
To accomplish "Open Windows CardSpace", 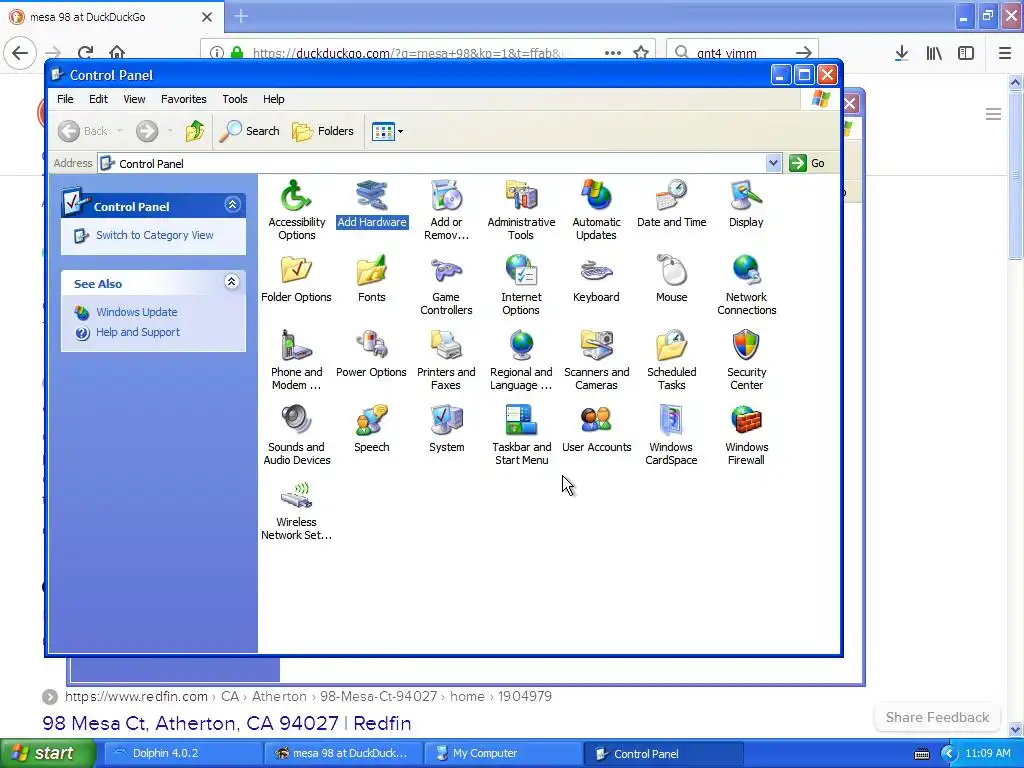I will [x=671, y=435].
